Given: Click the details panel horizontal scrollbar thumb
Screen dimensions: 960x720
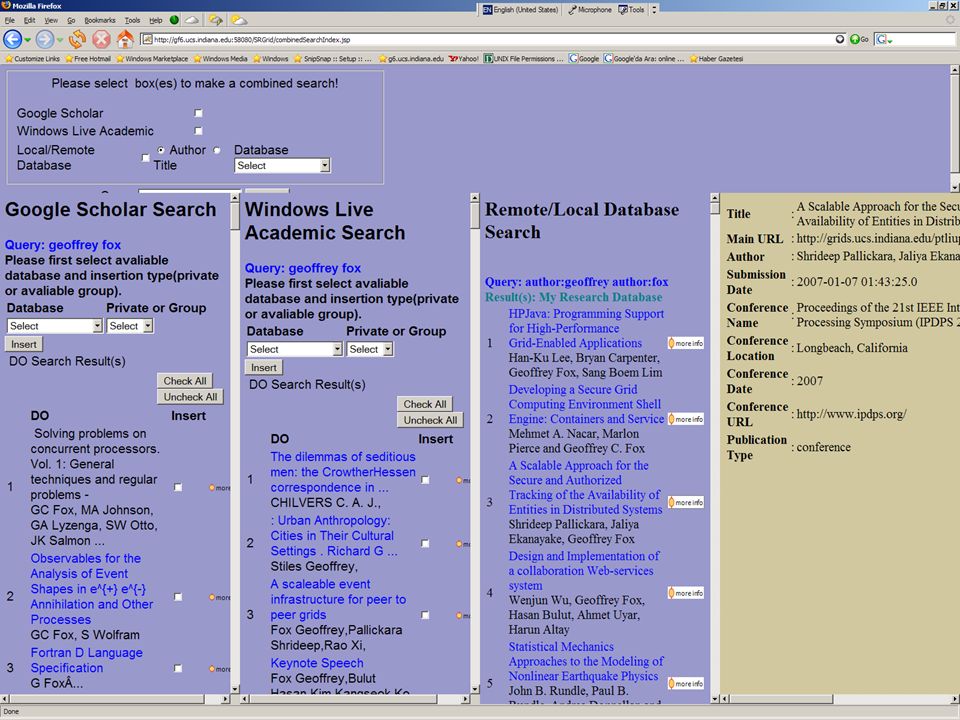Looking at the screenshot, I should pos(782,699).
